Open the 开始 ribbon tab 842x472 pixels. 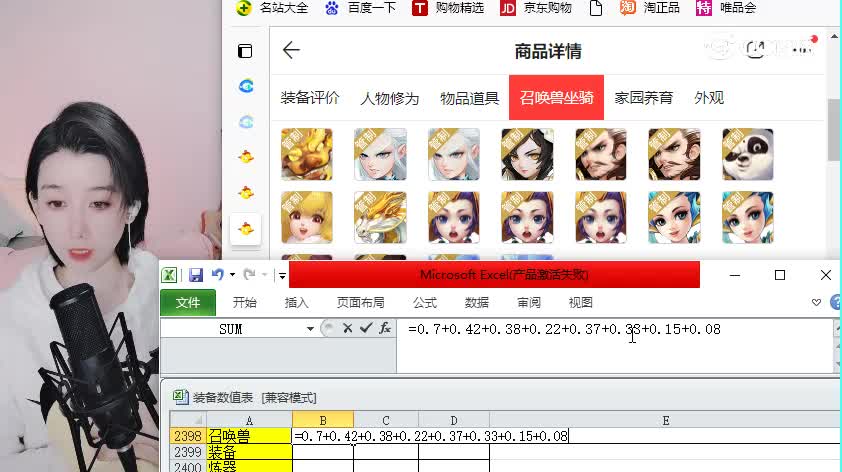click(x=244, y=303)
